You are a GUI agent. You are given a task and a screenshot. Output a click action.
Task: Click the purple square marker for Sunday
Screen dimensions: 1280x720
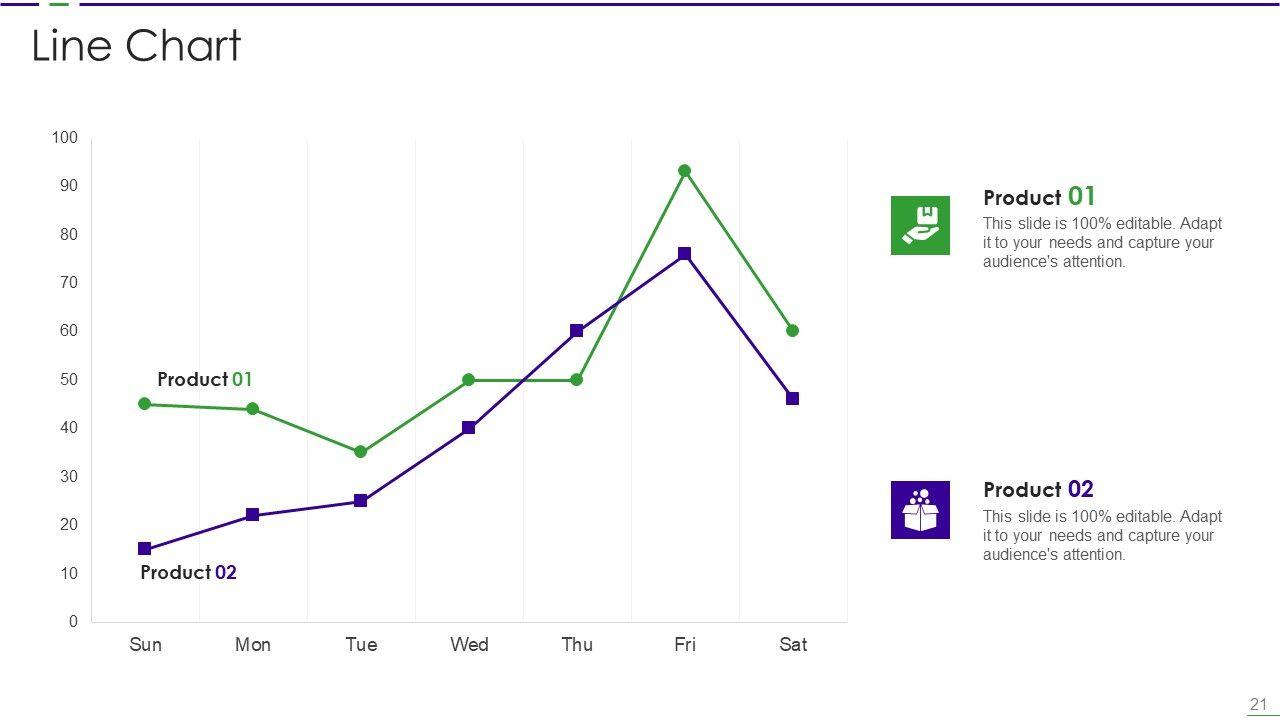145,549
